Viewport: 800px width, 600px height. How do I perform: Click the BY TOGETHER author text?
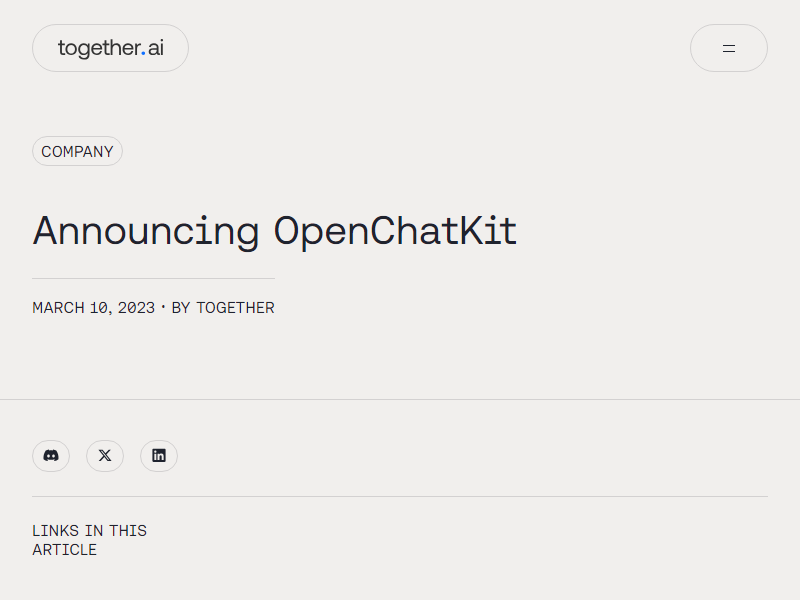coord(223,308)
